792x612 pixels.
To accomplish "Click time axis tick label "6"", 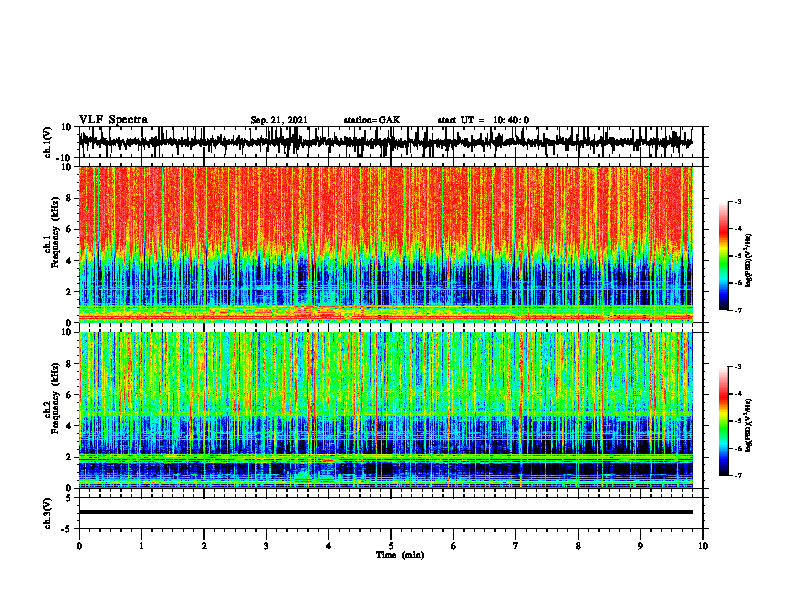I will [x=454, y=546].
